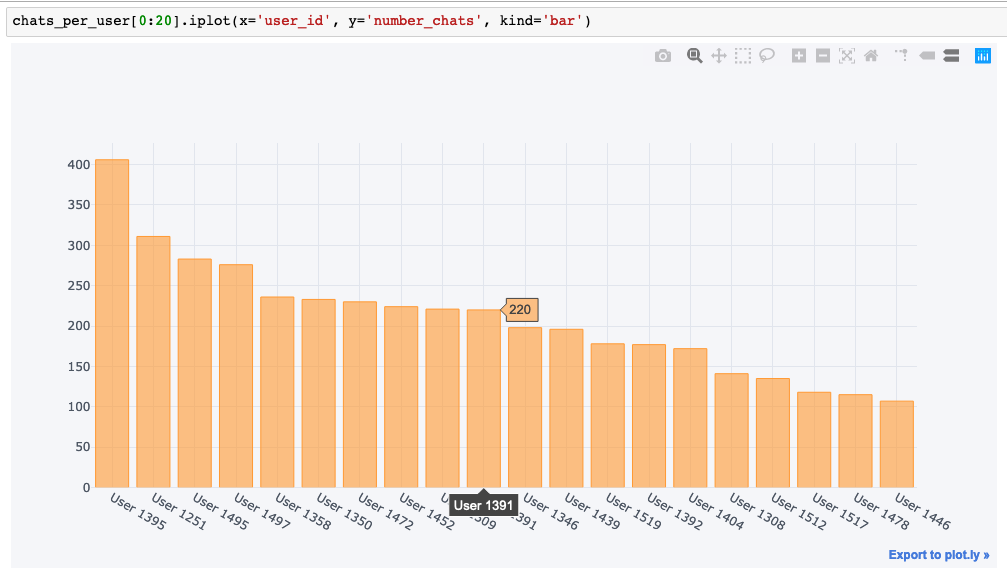The height and width of the screenshot is (575, 1007).
Task: Activate the Pan tool with crossed arrows
Action: (x=719, y=56)
